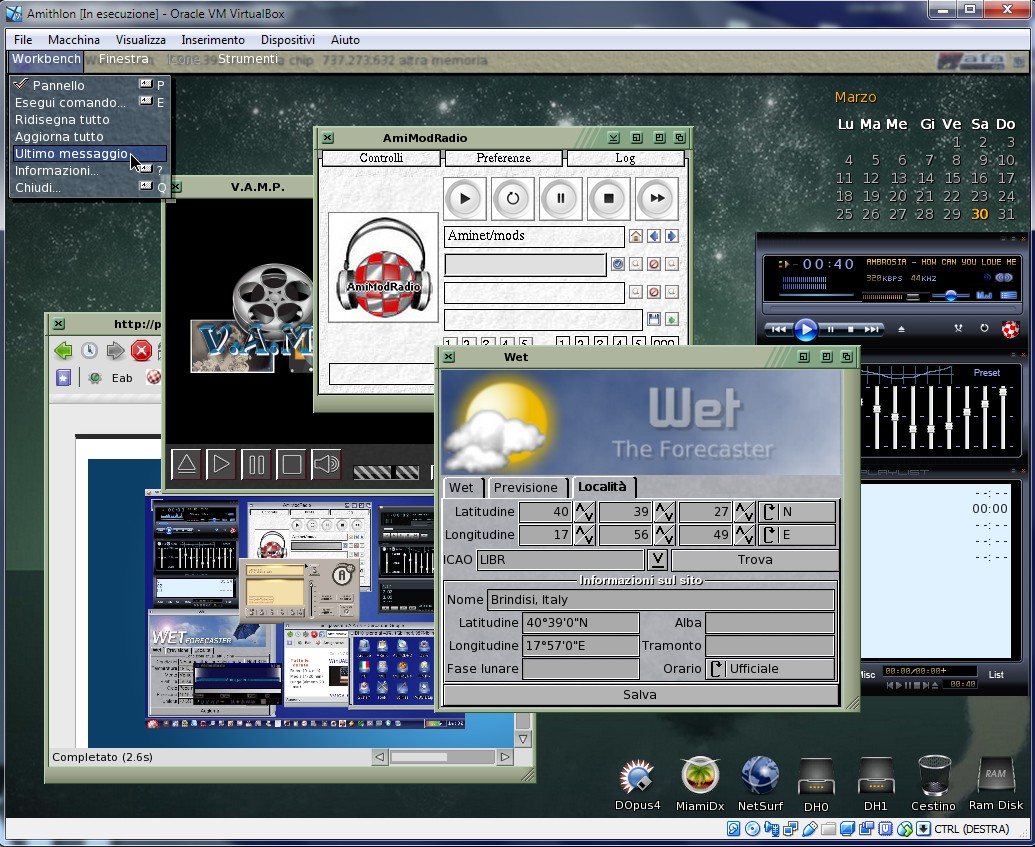Mute audio with V.A.M.P. speaker icon
This screenshot has width=1035, height=847.
(x=326, y=464)
